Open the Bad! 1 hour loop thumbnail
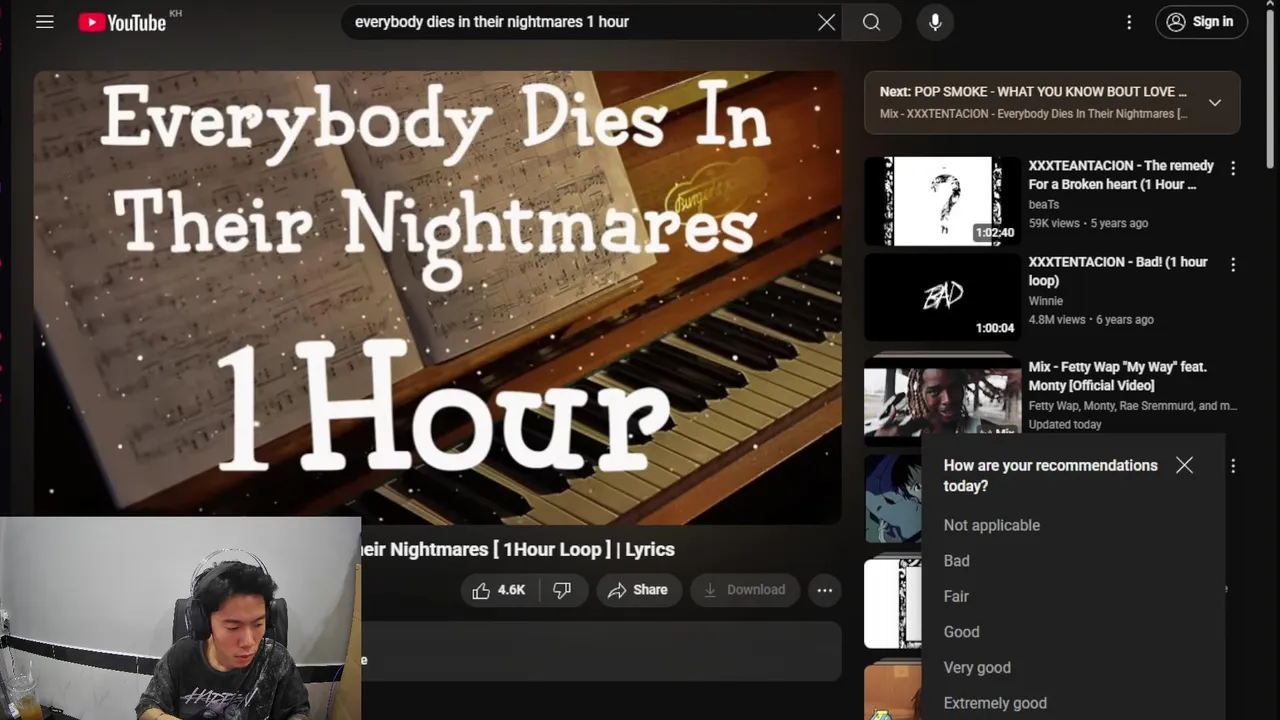1280x720 pixels. click(943, 297)
